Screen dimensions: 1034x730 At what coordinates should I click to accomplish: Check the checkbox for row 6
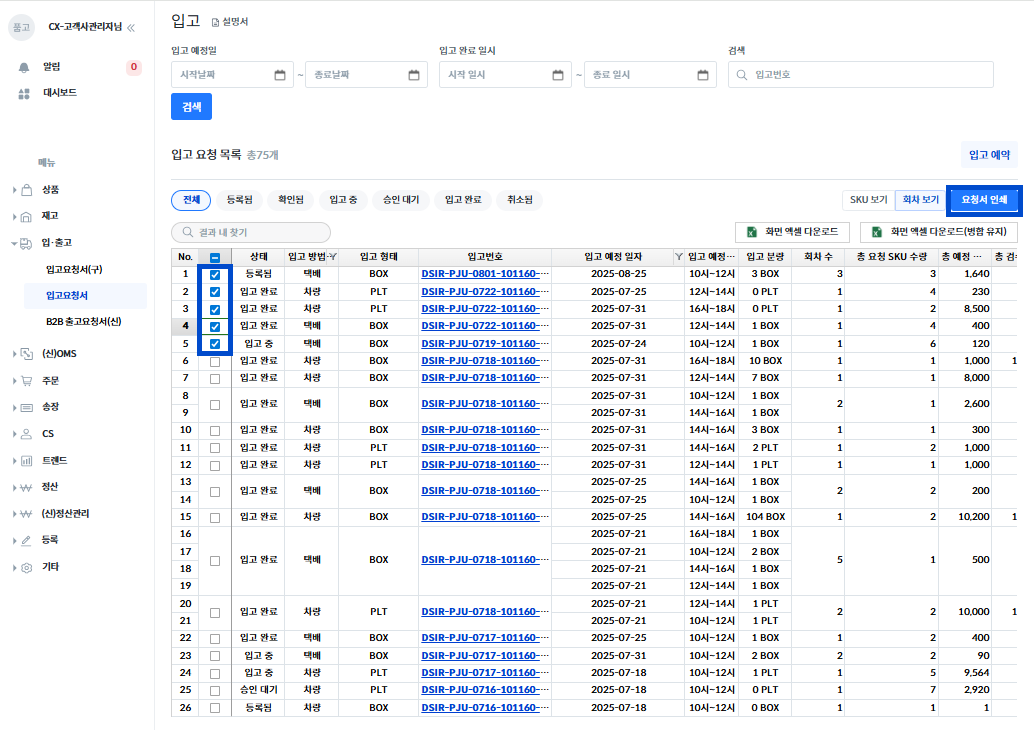215,361
